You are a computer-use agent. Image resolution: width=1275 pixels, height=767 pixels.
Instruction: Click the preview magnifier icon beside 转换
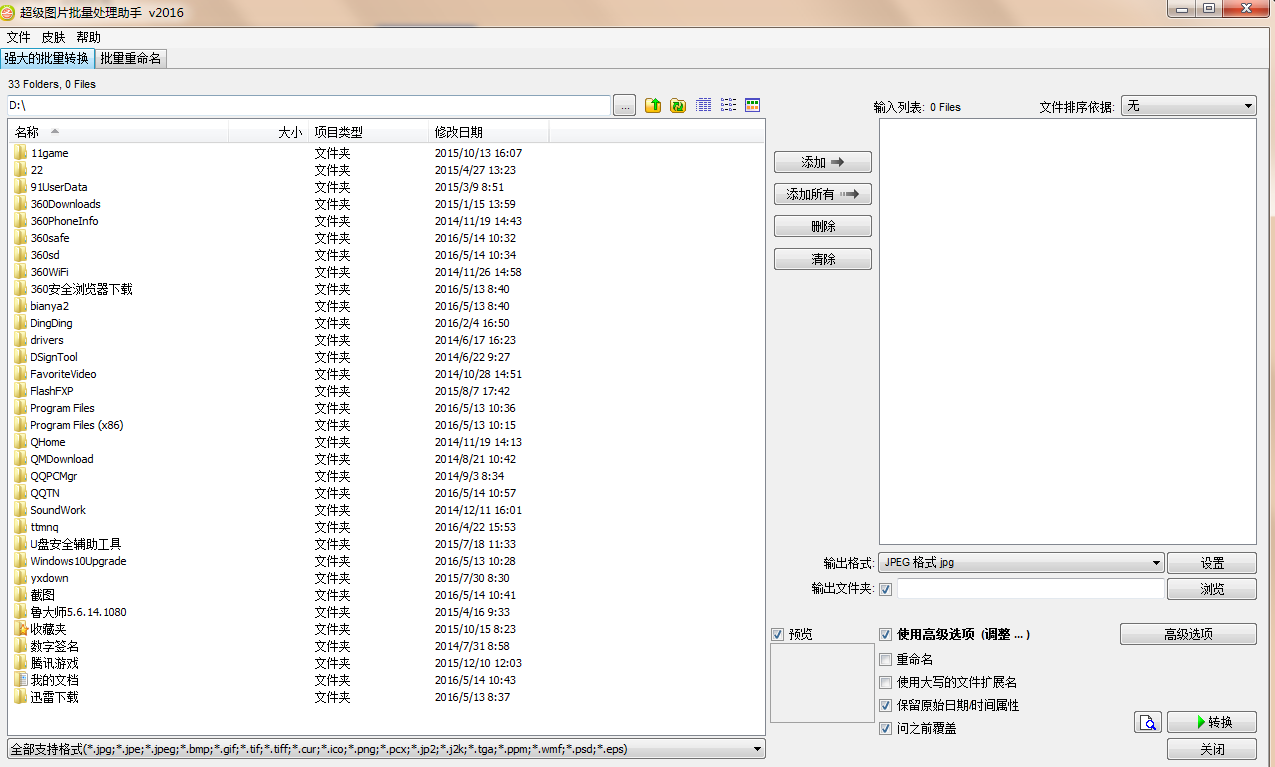1147,722
